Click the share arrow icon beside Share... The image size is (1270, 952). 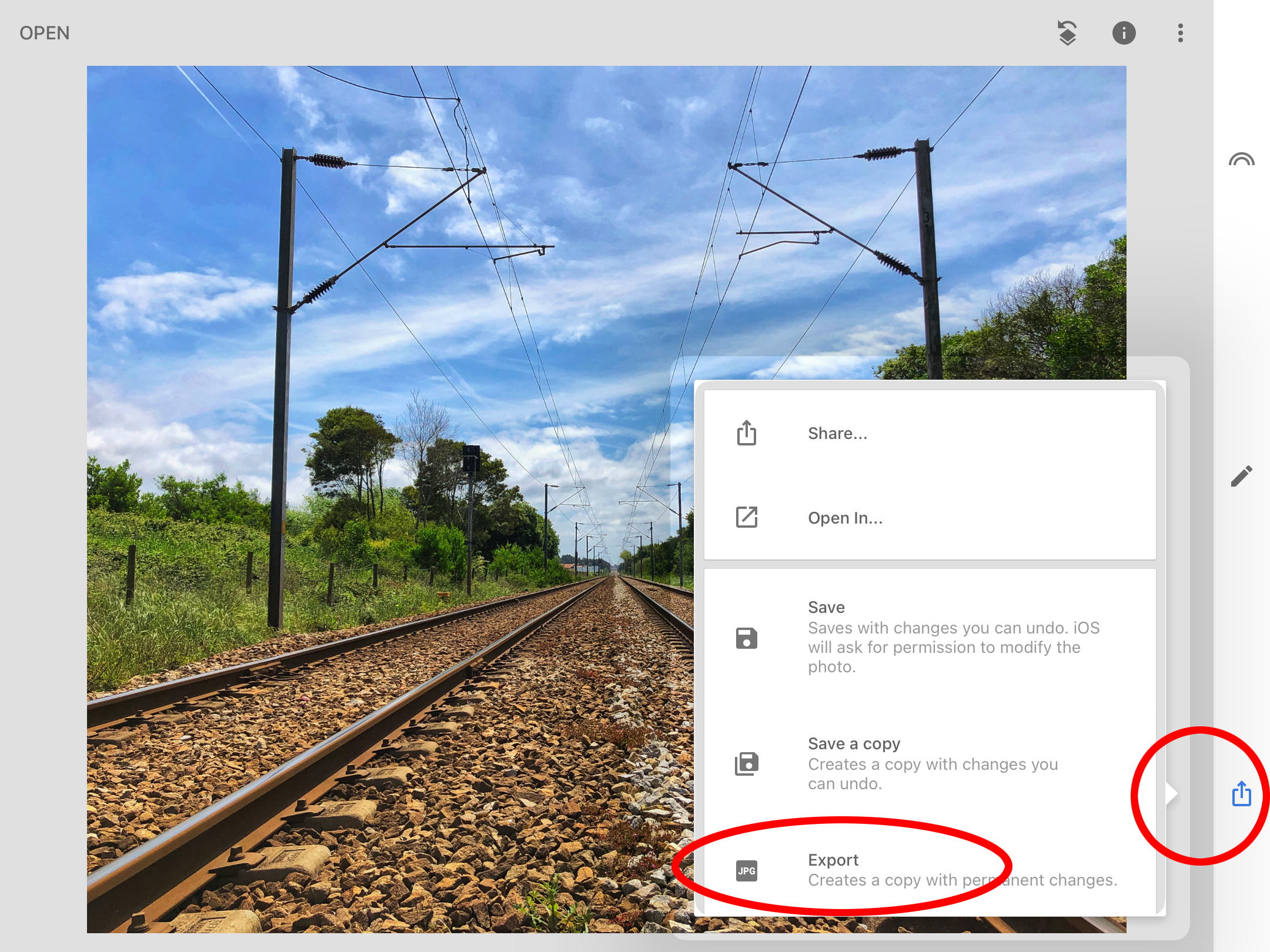pos(747,433)
